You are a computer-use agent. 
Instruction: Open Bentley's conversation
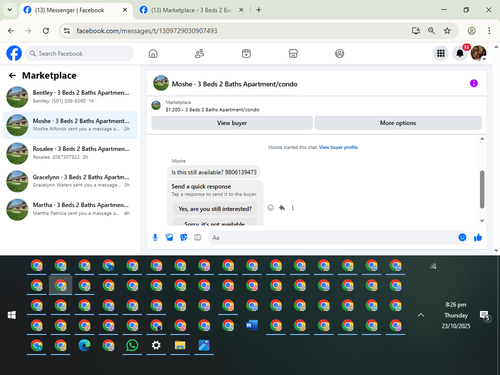(x=70, y=97)
